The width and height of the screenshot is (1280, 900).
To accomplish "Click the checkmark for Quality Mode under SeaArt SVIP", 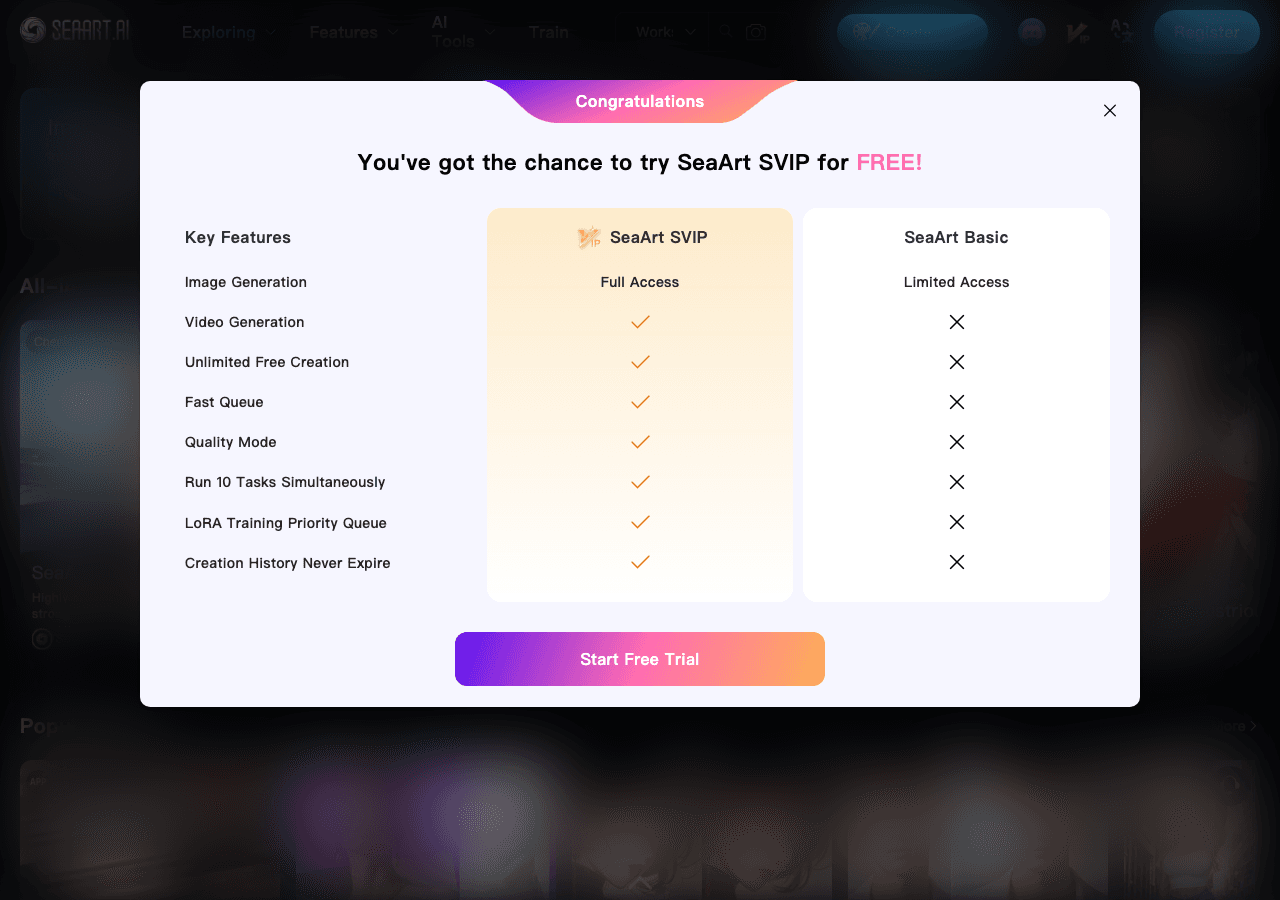I will coord(639,442).
